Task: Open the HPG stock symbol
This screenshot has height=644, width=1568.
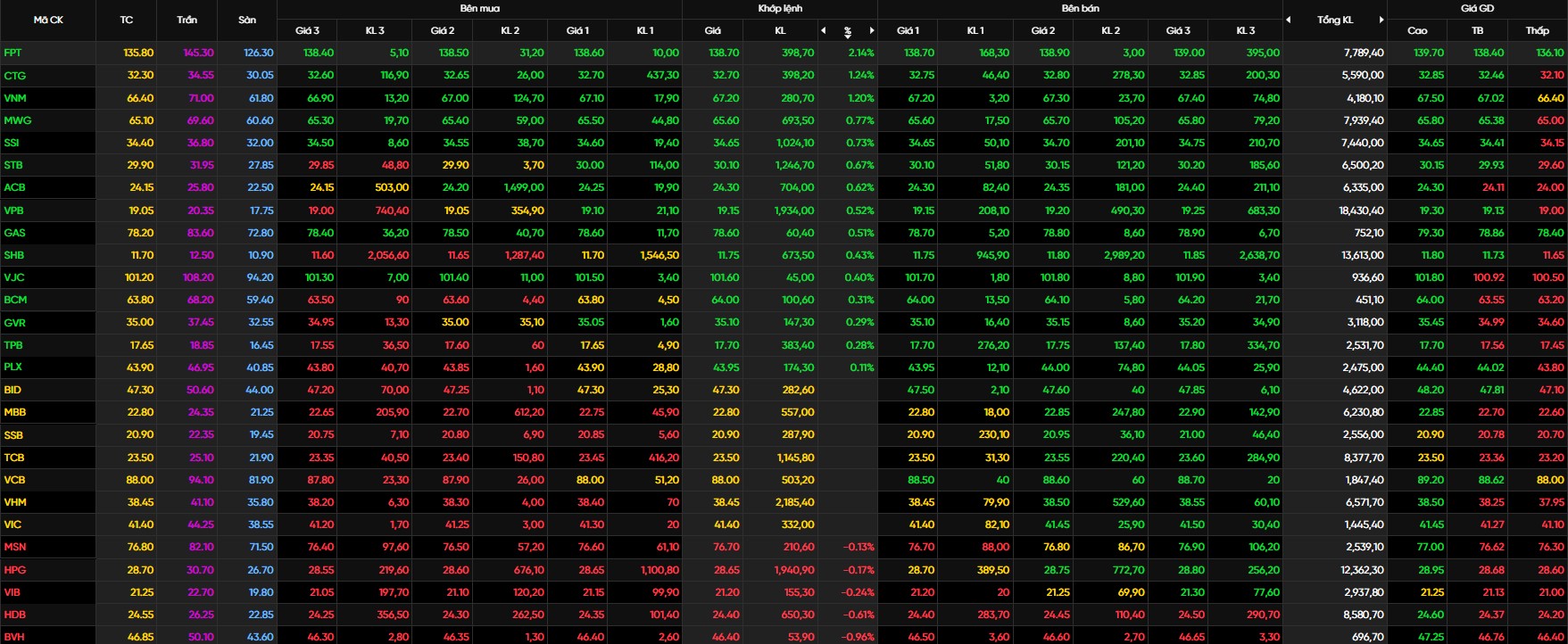Action: point(14,570)
